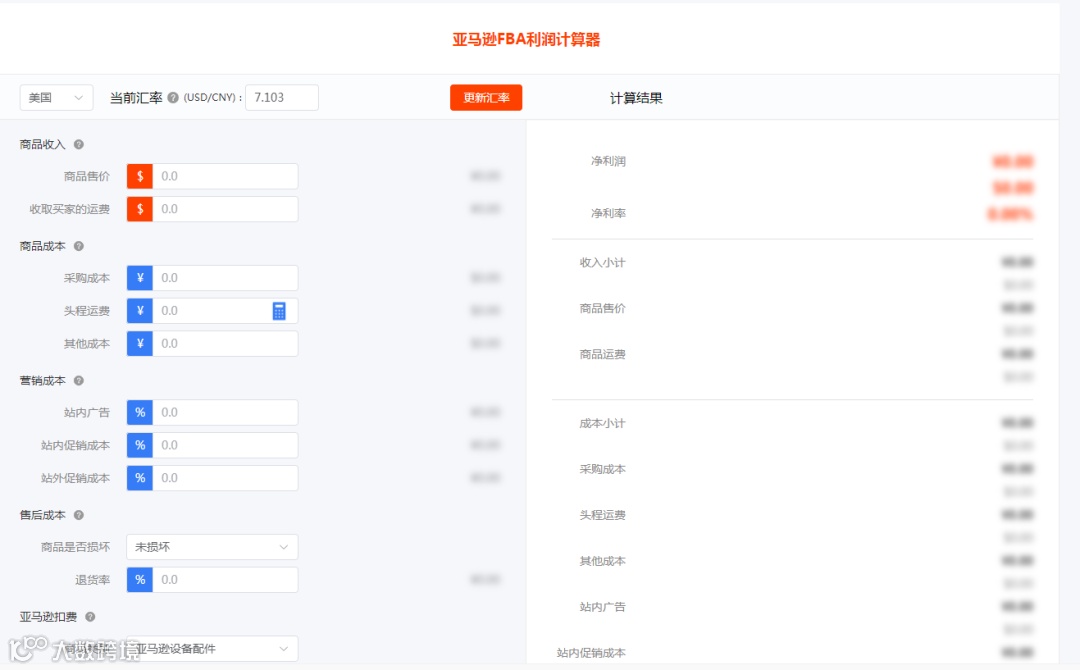Image resolution: width=1080 pixels, height=670 pixels.
Task: Focus the 商品售价 input field
Action: click(x=225, y=176)
